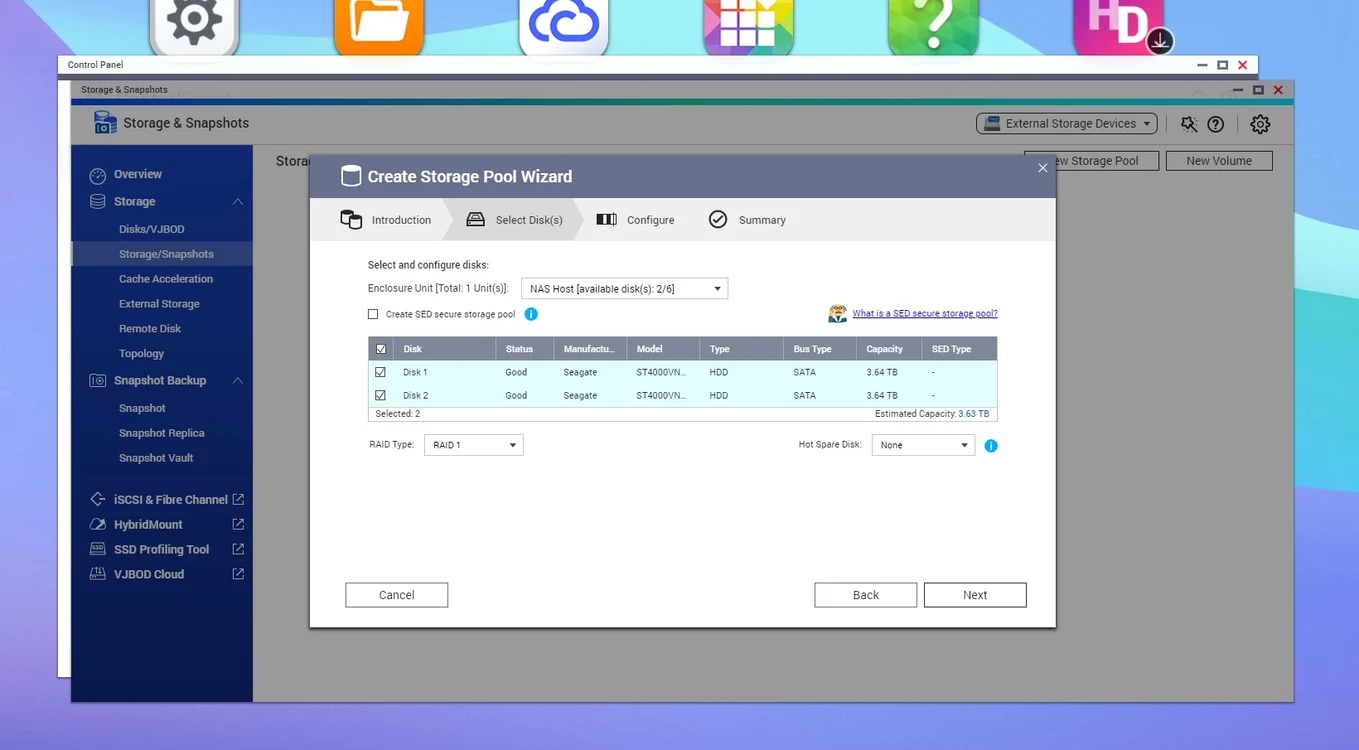The image size is (1359, 750).
Task: Expand the Enclosure Unit NAS Host dropdown
Action: click(x=625, y=289)
